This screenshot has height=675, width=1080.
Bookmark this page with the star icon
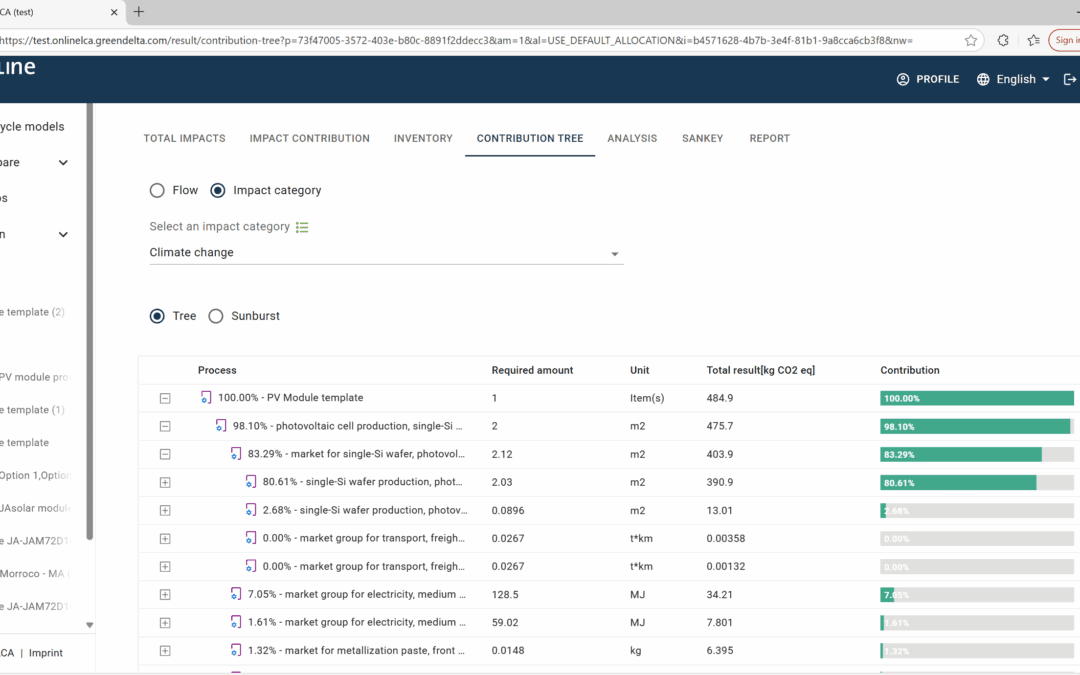971,40
